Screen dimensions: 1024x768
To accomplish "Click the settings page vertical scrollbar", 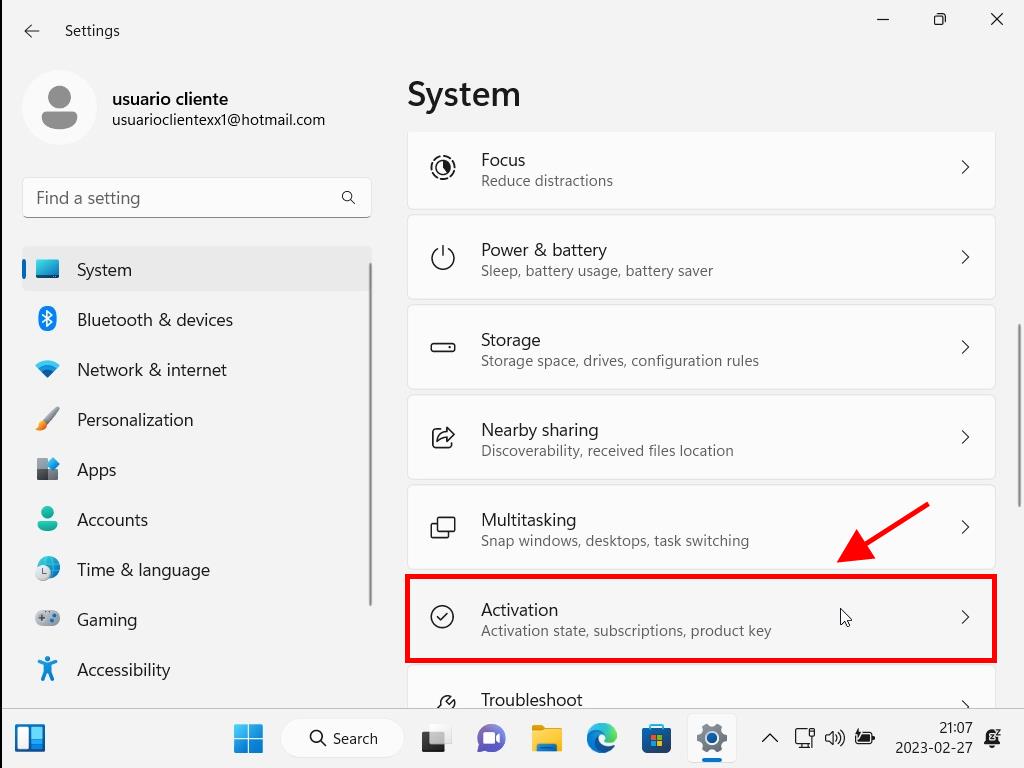I will coord(1018,400).
